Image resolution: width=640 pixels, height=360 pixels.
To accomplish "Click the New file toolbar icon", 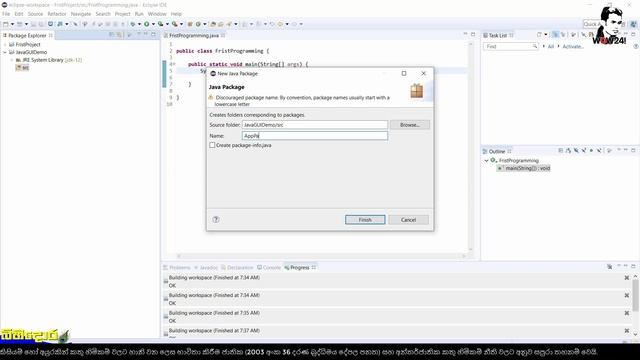I will tap(5, 24).
